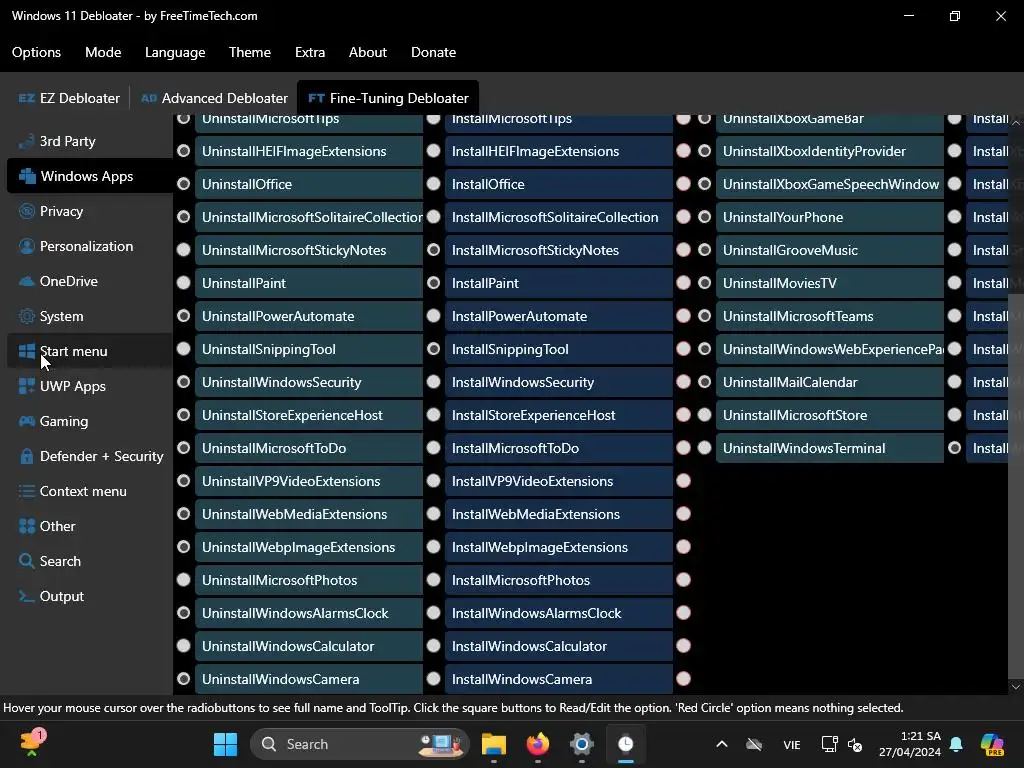Image resolution: width=1024 pixels, height=768 pixels.
Task: Open the clock app on the taskbar
Action: [x=625, y=744]
